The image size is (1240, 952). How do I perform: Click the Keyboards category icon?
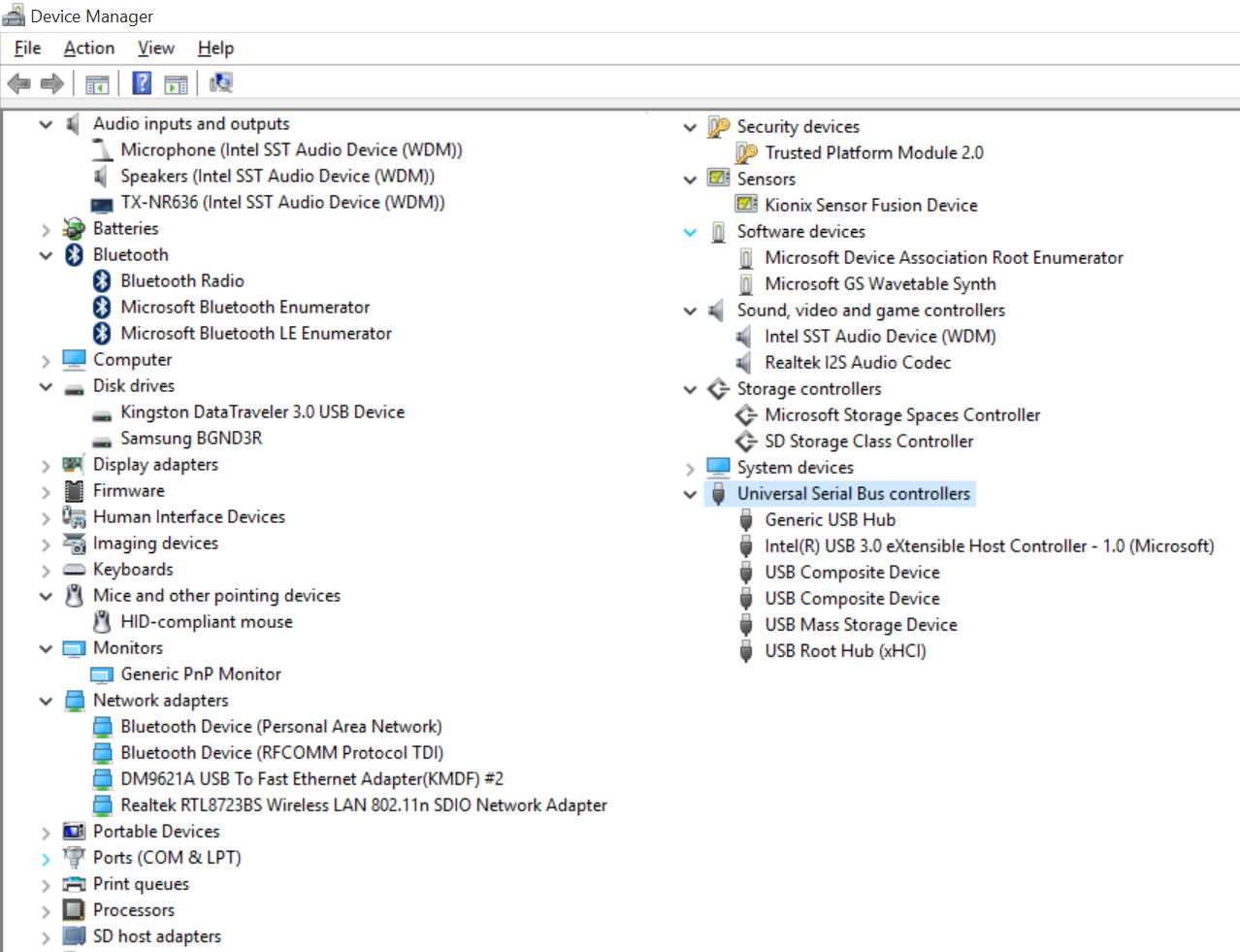[74, 570]
